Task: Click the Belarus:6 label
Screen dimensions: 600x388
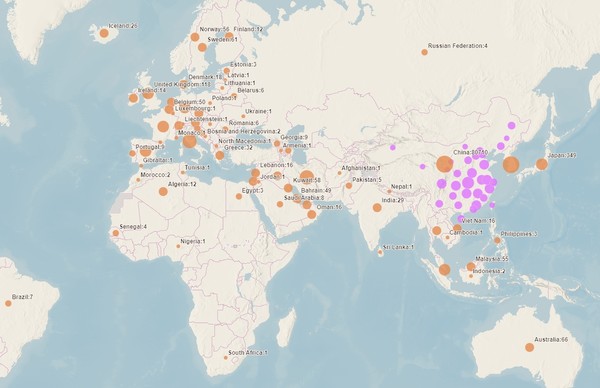Action: 251,91
